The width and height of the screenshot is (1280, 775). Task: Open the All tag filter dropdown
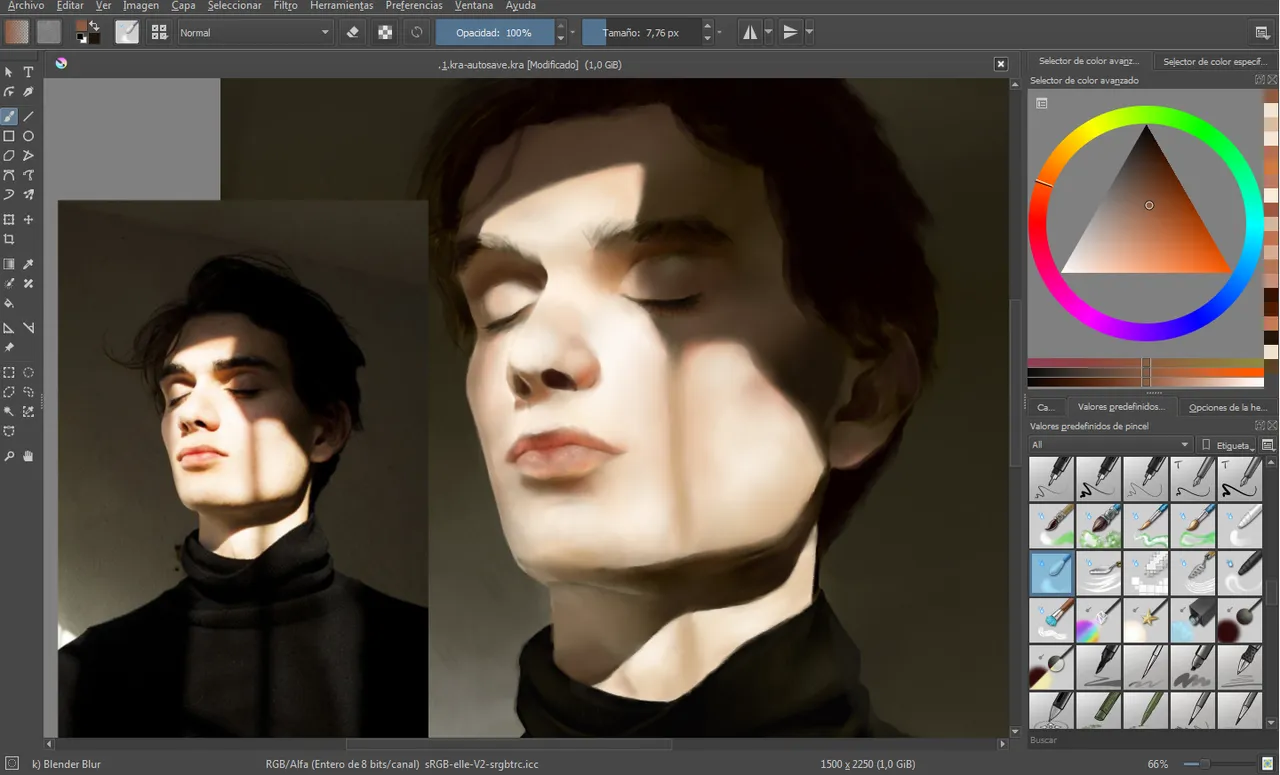point(1111,444)
